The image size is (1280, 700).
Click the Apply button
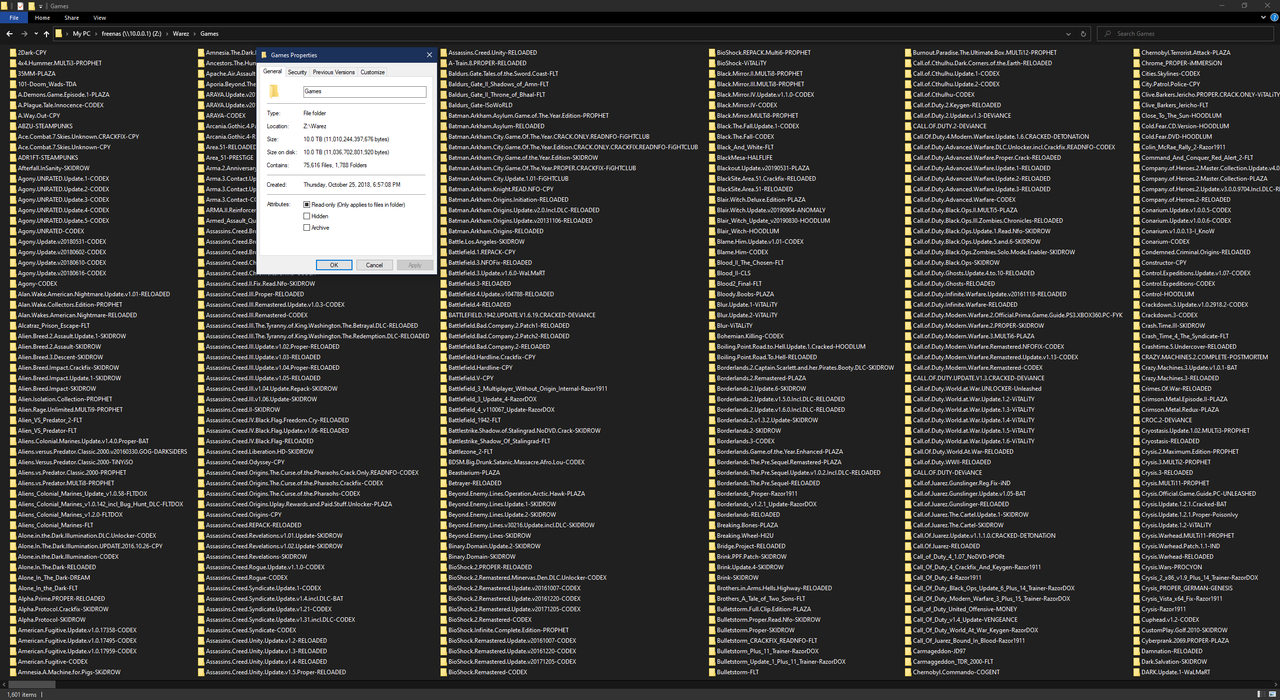point(415,265)
